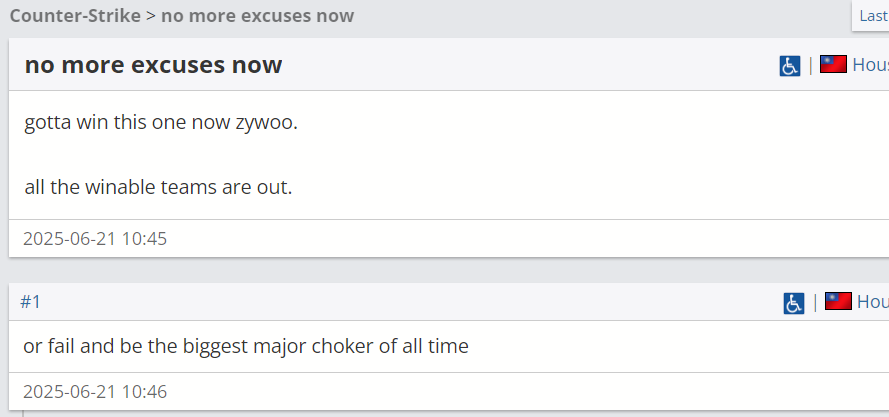Image resolution: width=889 pixels, height=417 pixels.
Task: Click the separator bar beside reply #1 flag
Action: pyautogui.click(x=815, y=302)
